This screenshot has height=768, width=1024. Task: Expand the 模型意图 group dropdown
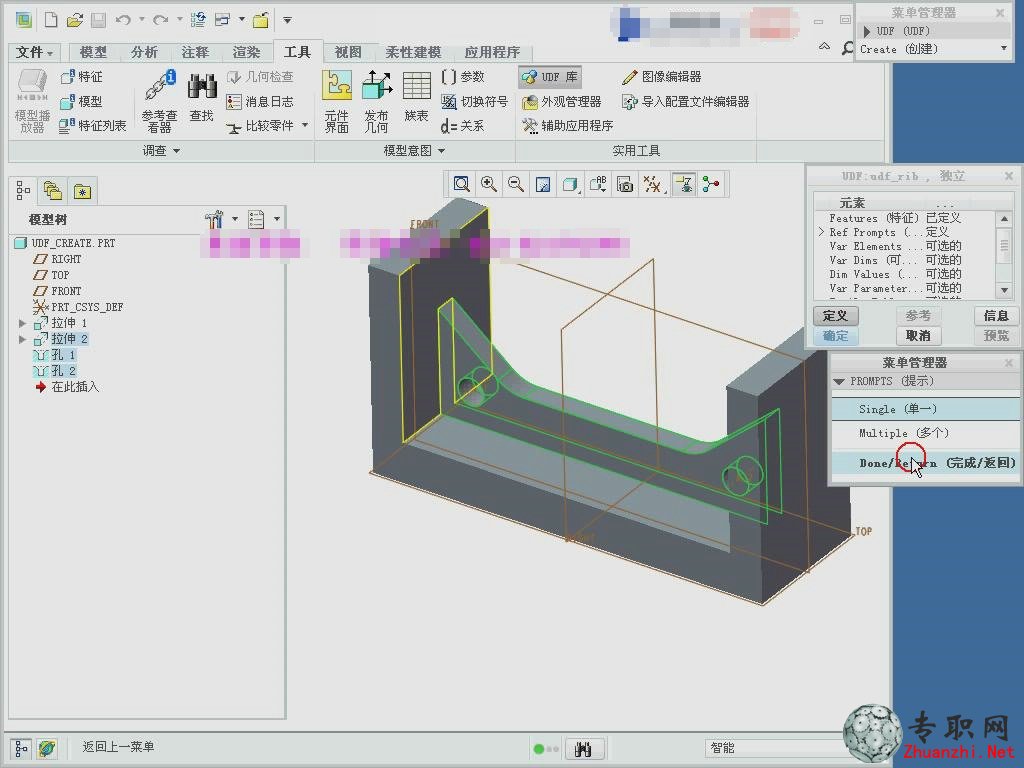414,151
